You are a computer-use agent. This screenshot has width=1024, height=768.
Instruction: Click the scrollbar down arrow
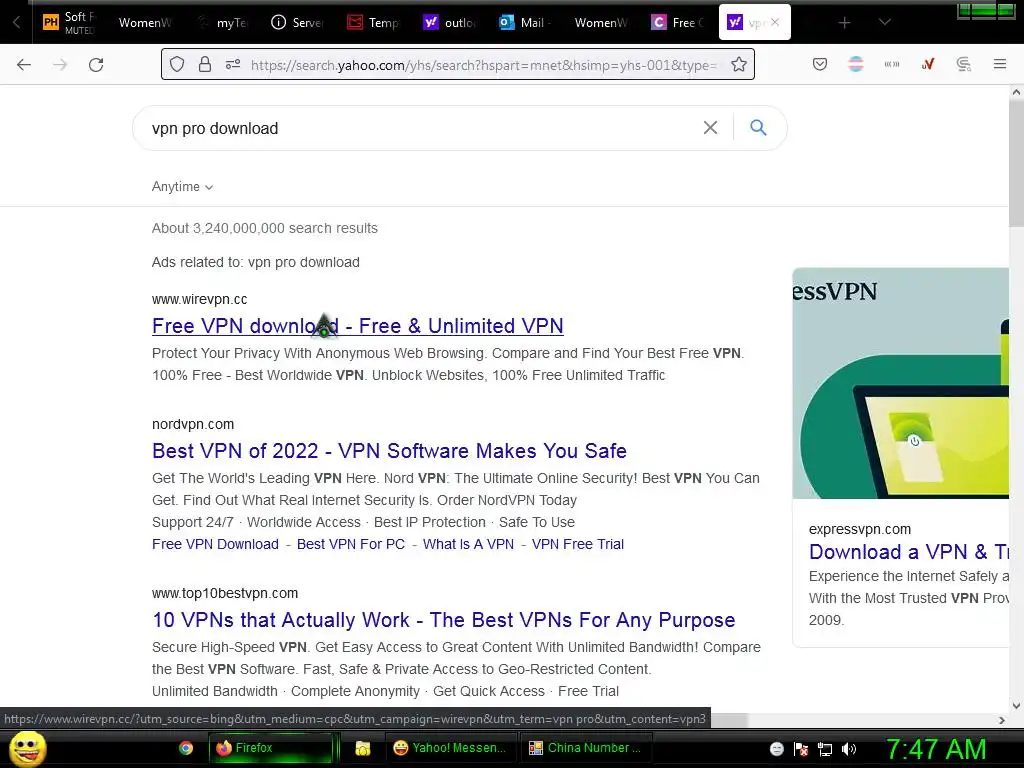pyautogui.click(x=1016, y=705)
